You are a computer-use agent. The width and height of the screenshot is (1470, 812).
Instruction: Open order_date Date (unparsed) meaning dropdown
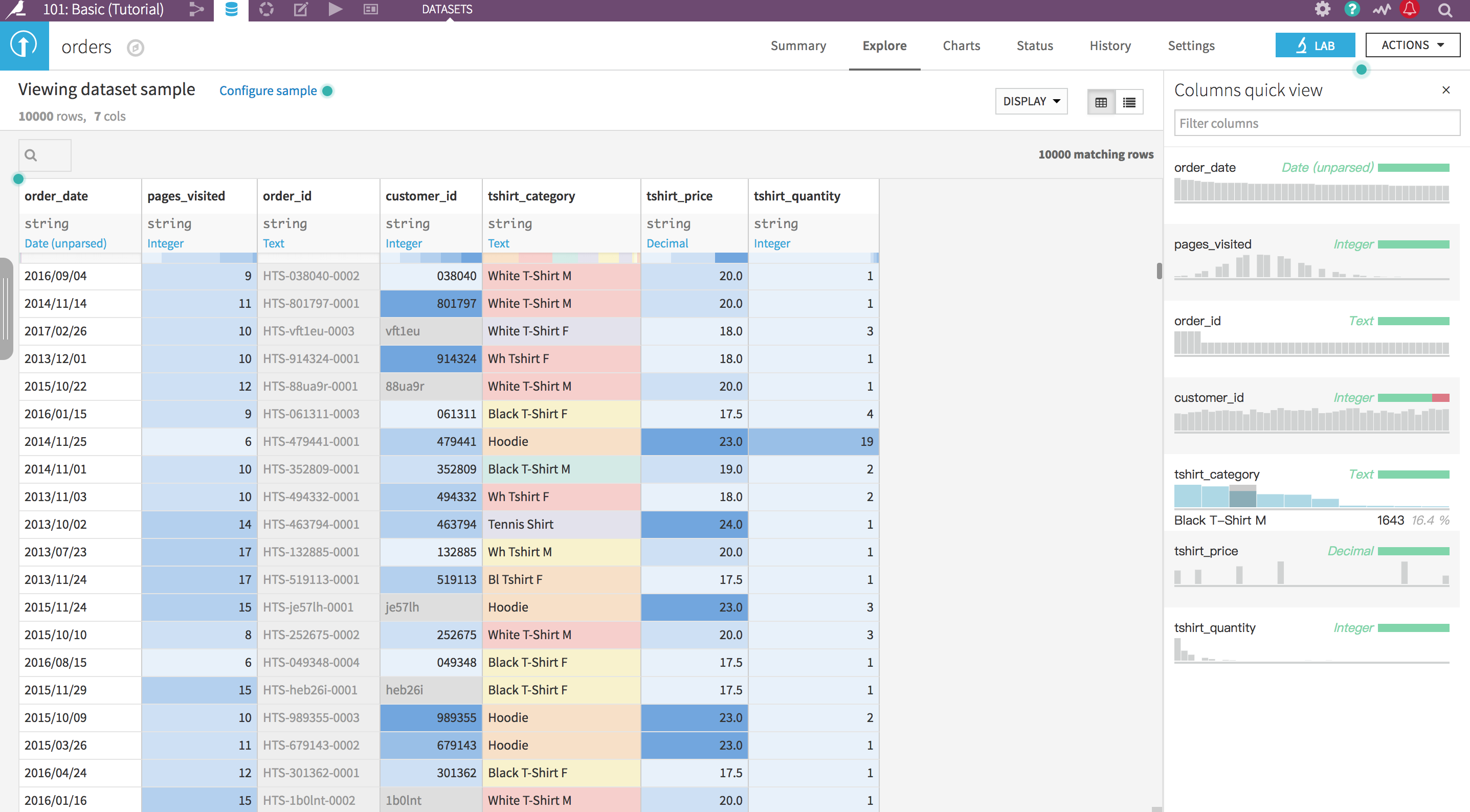point(65,244)
